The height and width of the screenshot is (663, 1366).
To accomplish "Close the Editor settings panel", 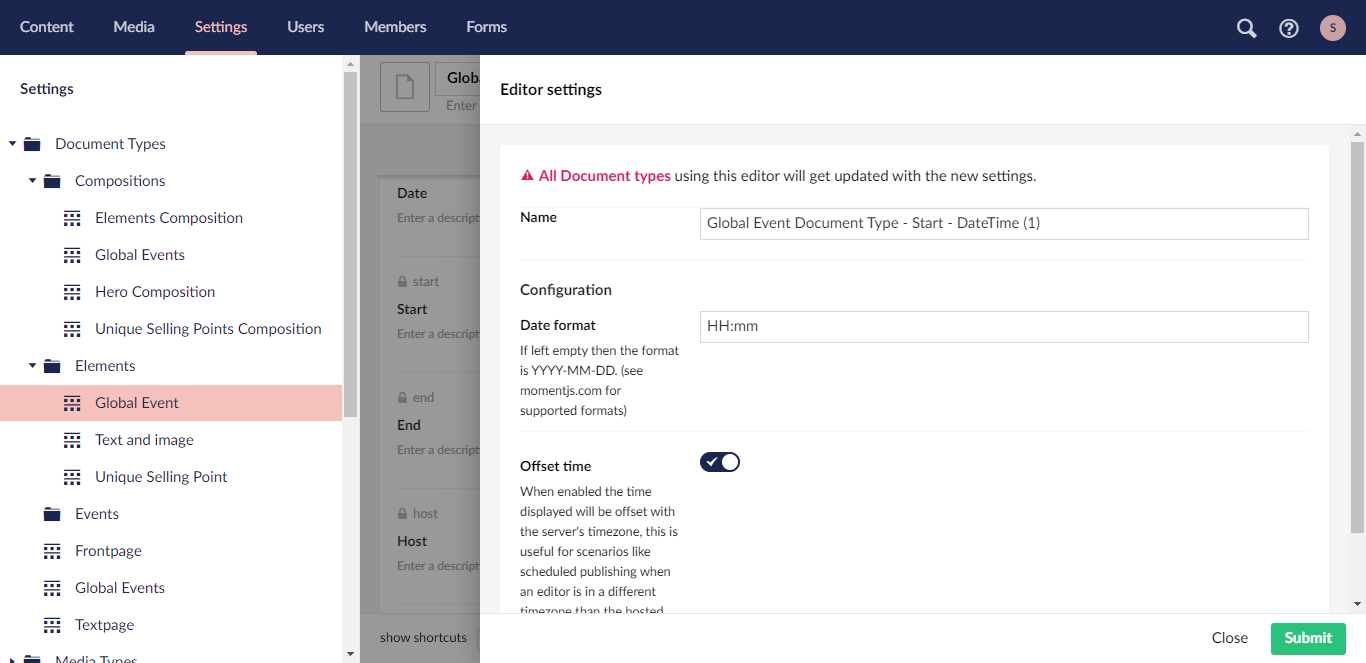I will pos(1229,638).
